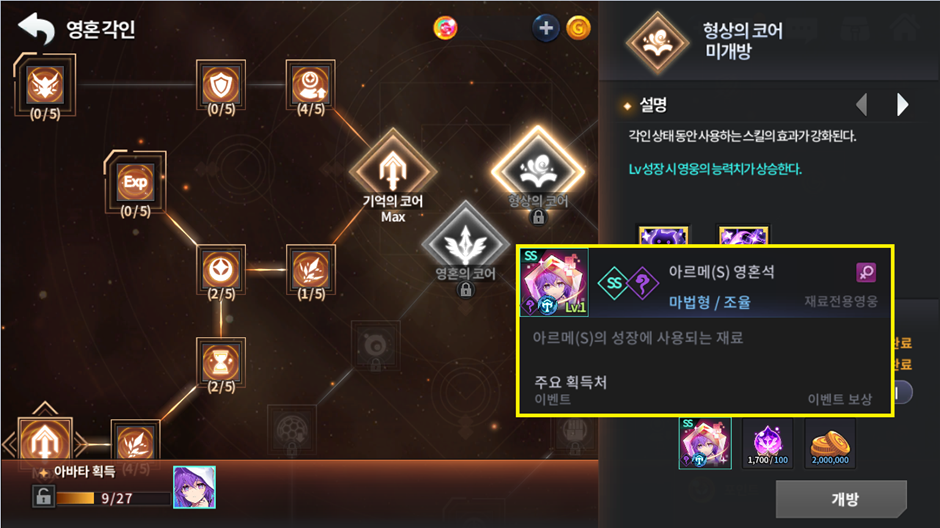Image resolution: width=940 pixels, height=528 pixels.
Task: Click the 개방 unlock button
Action: pos(842,499)
